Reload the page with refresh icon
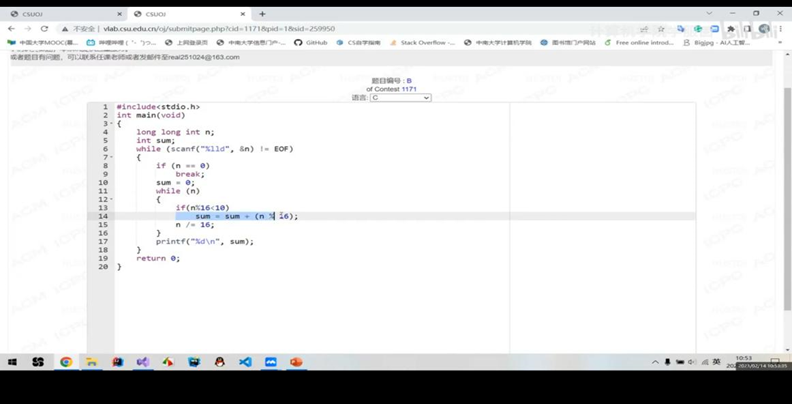 click(45, 29)
